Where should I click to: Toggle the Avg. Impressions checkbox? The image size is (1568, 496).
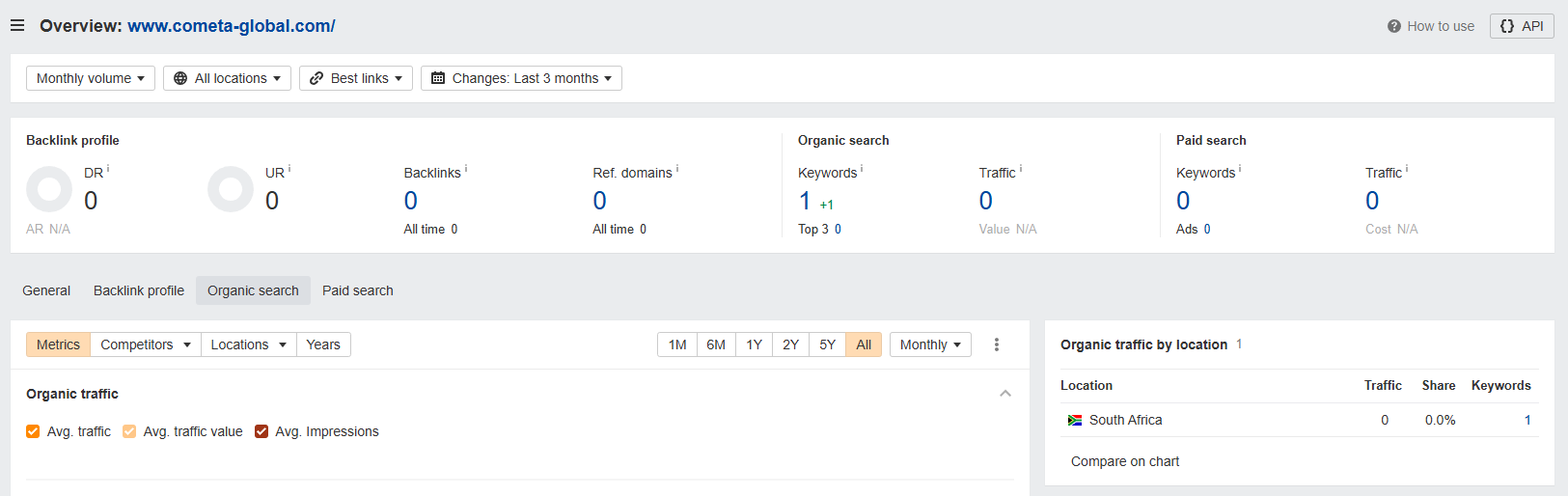click(261, 431)
